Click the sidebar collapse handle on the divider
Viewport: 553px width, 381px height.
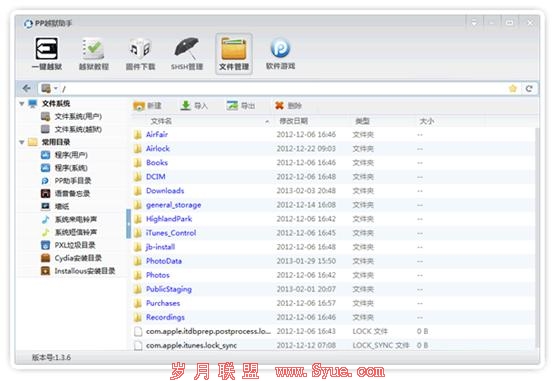point(128,224)
